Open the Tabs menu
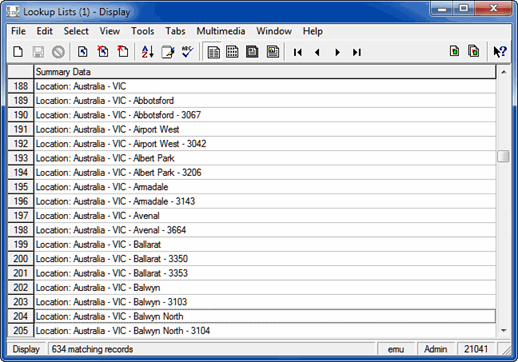518x362 pixels. coord(175,31)
